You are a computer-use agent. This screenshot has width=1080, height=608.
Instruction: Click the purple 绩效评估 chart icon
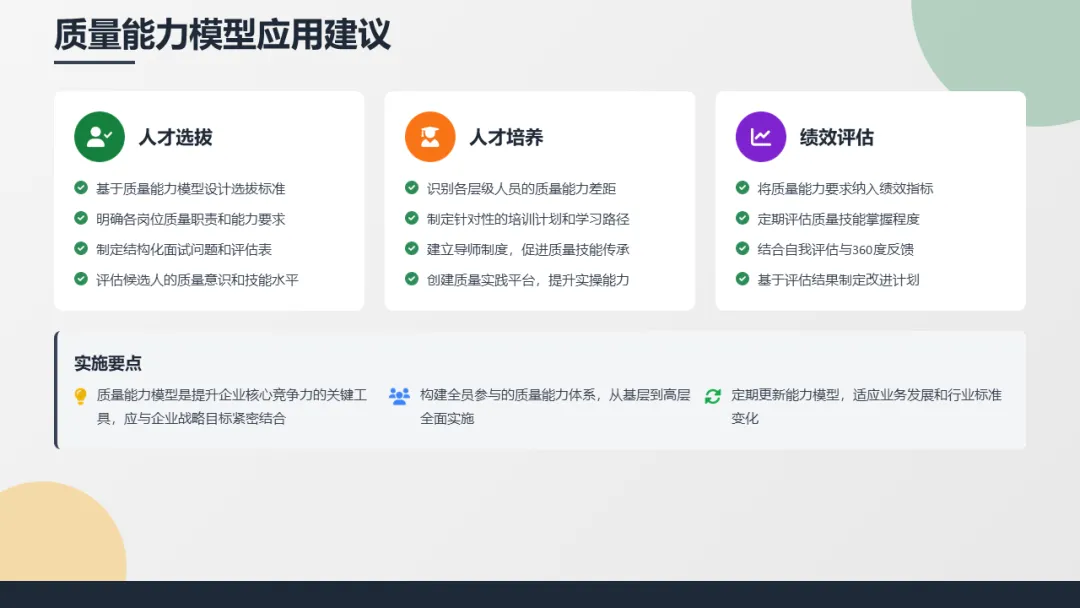(760, 137)
